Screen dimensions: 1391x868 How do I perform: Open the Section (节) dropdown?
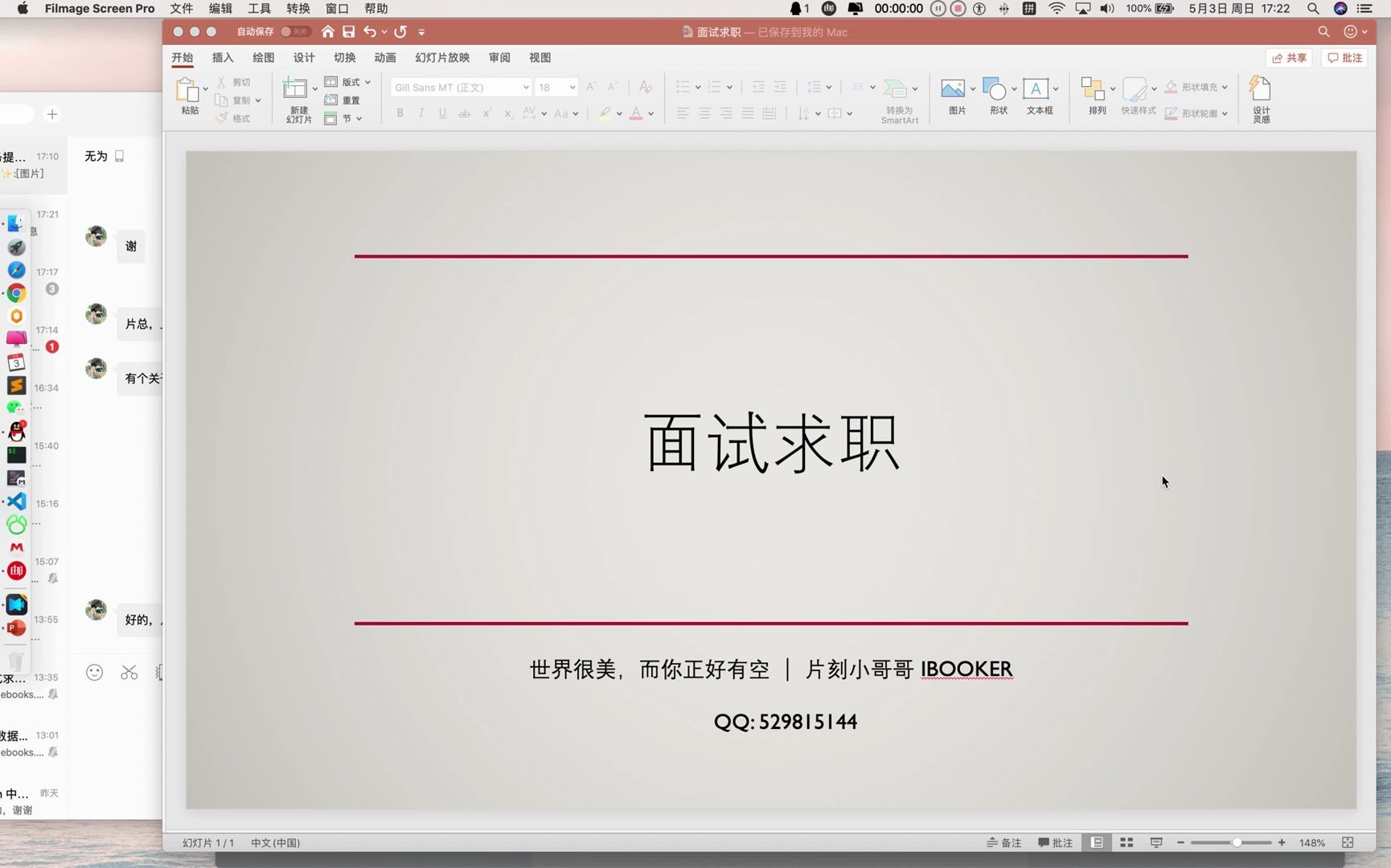pos(343,118)
